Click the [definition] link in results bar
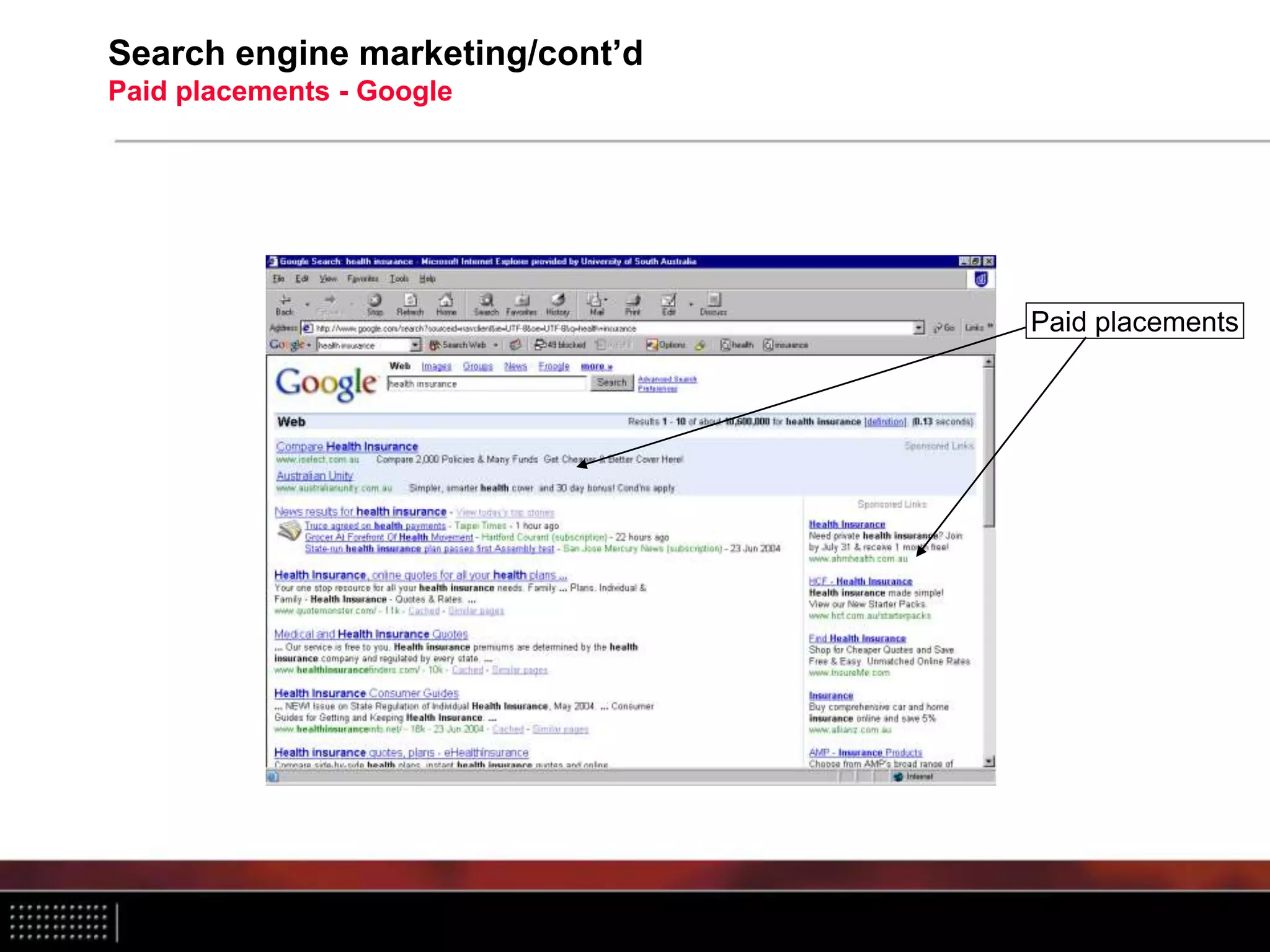 [x=886, y=421]
